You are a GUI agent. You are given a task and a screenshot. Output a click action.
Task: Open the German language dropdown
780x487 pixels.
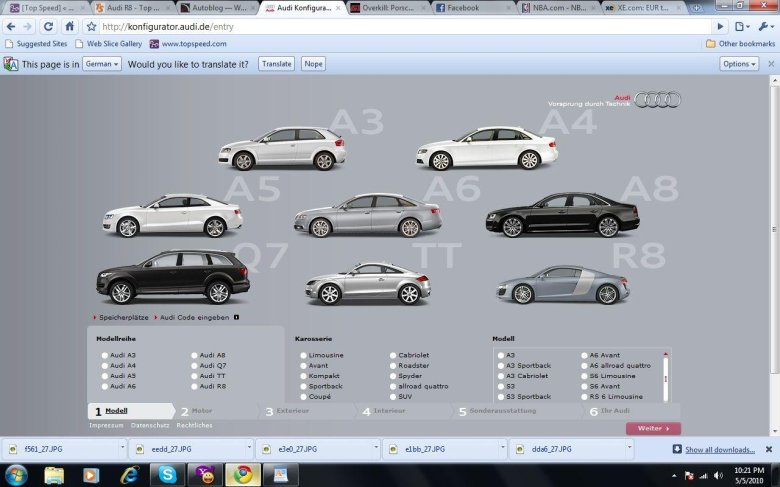[x=102, y=63]
